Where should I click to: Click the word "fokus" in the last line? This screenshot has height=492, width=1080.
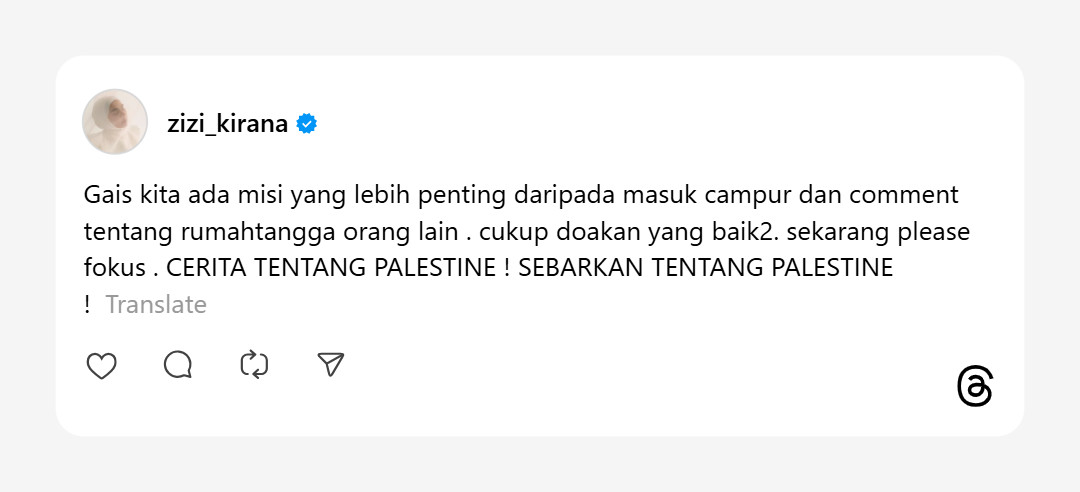(113, 268)
